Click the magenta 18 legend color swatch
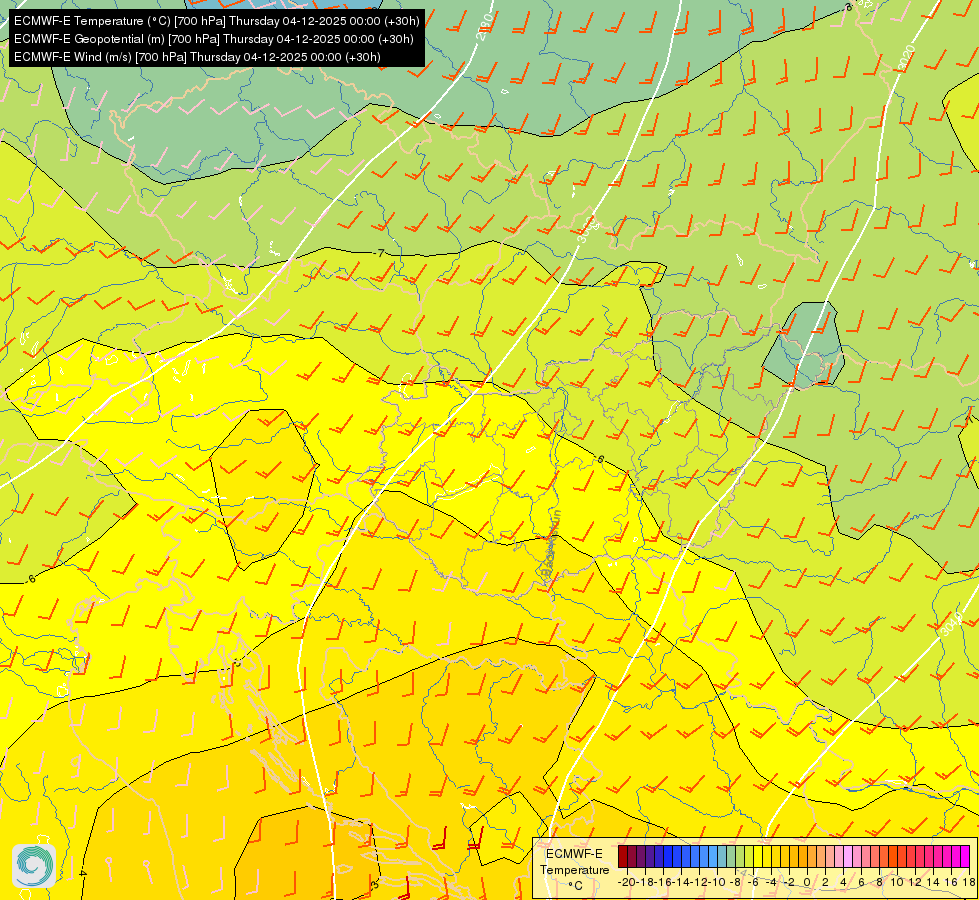 (965, 856)
